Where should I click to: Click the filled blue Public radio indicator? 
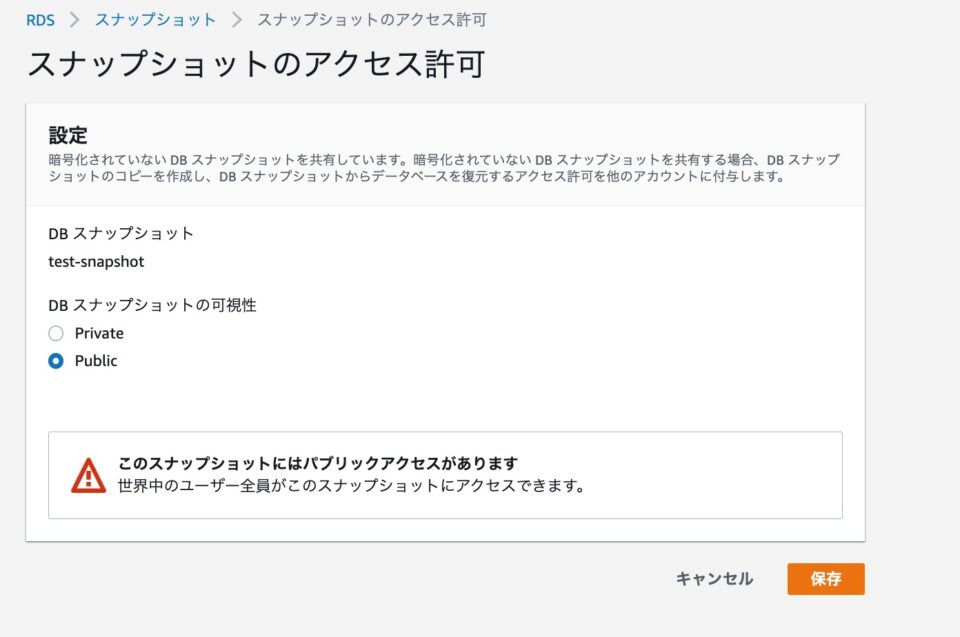(58, 361)
